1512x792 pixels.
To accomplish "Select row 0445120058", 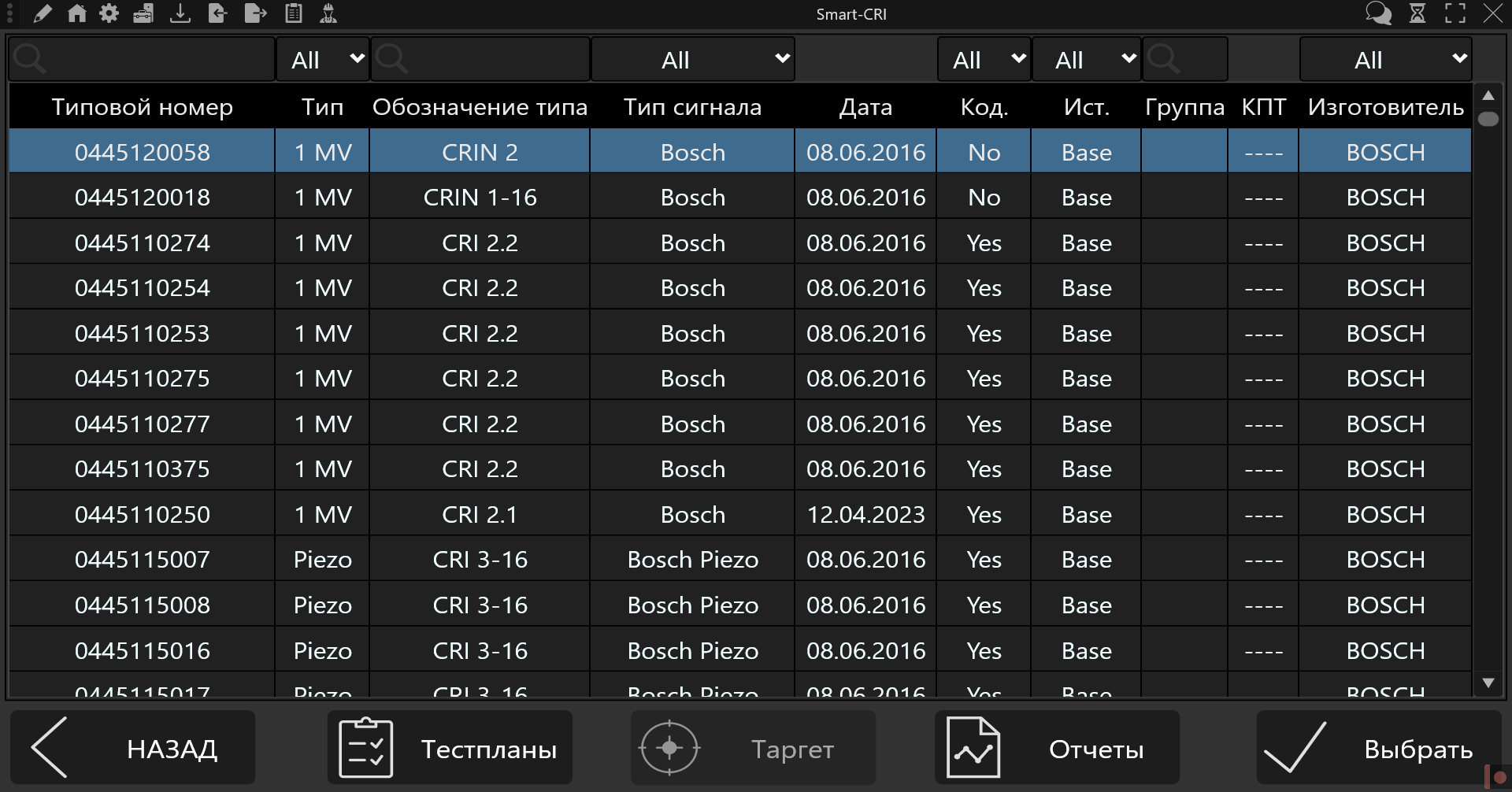I will 740,152.
